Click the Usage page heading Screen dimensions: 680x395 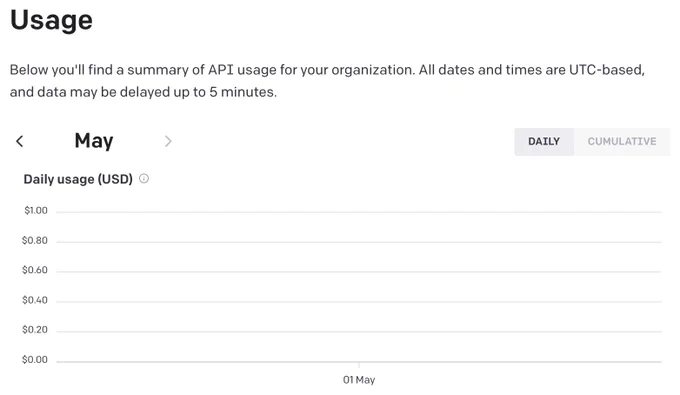(x=51, y=20)
